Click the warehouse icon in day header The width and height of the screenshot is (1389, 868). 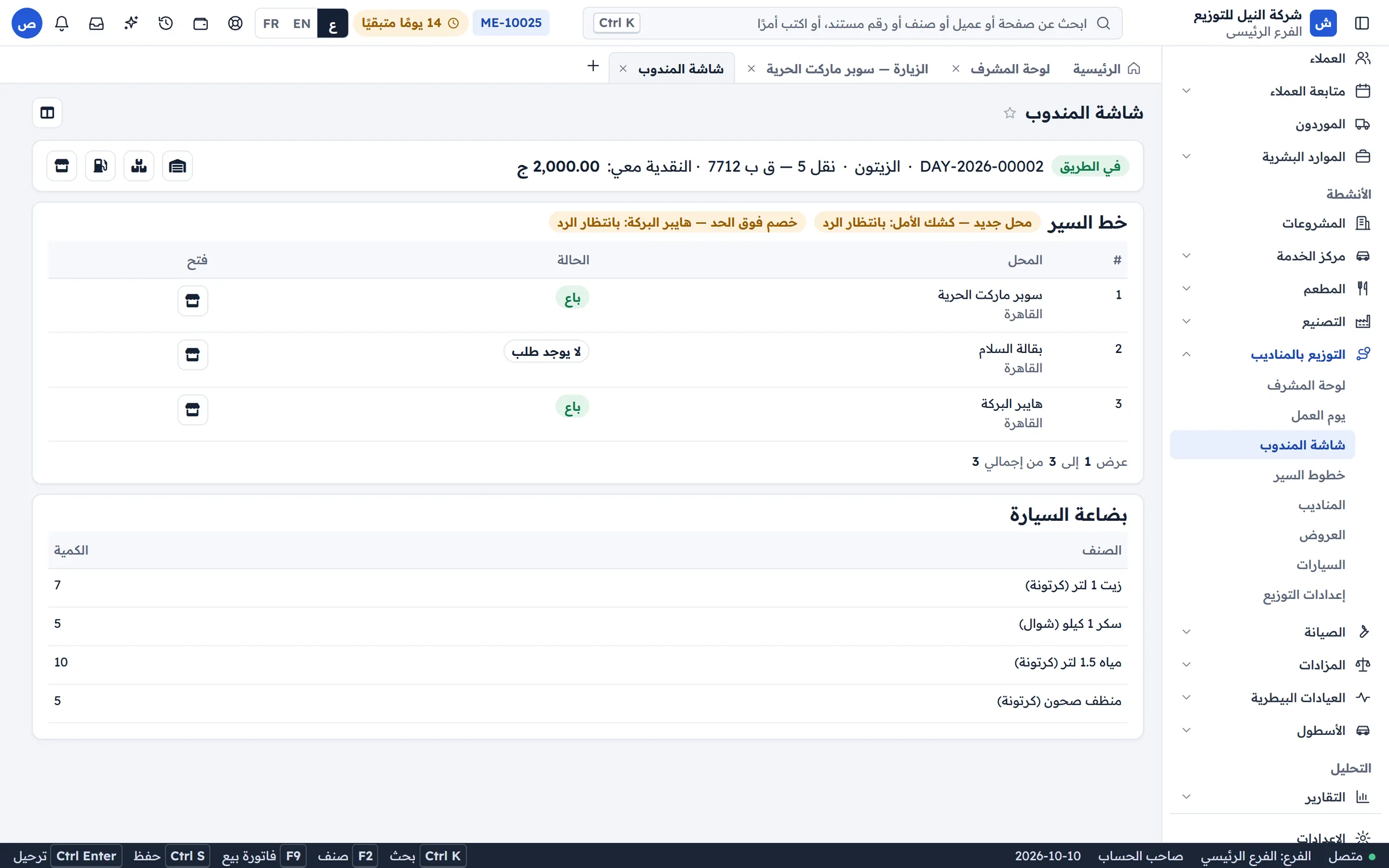tap(177, 167)
